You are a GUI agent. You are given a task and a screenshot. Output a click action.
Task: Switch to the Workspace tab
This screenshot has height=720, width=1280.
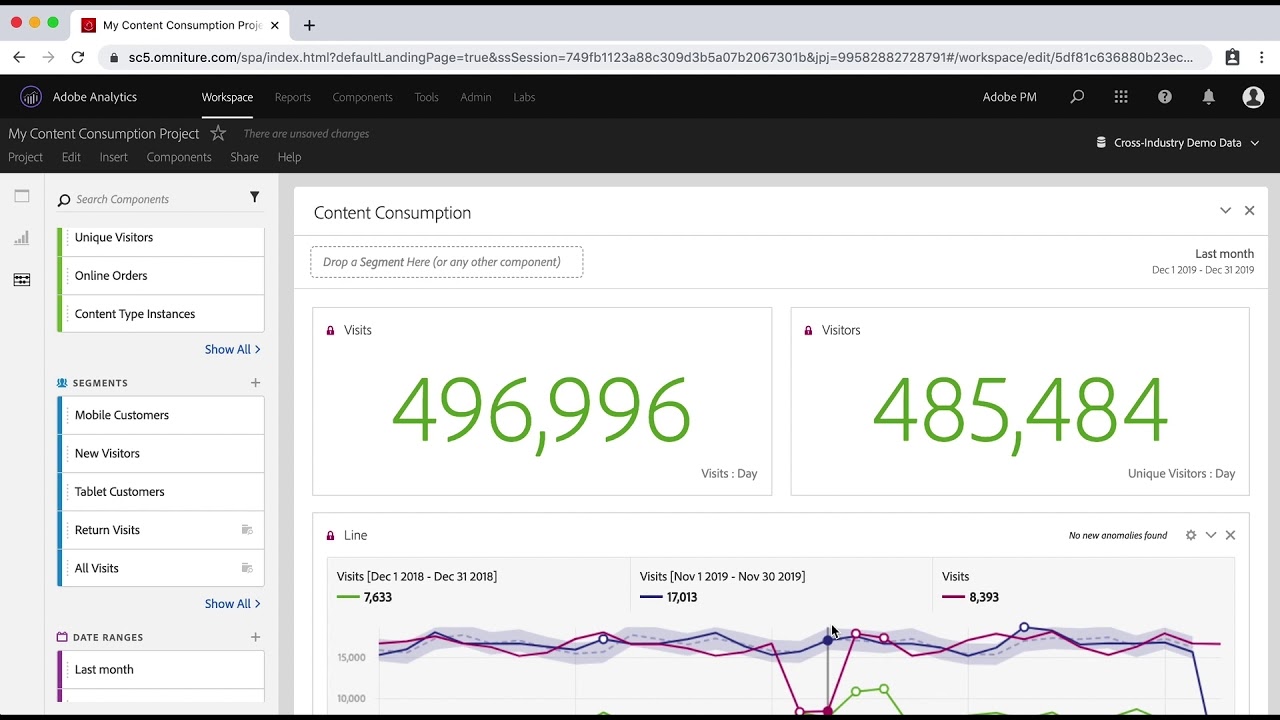click(227, 97)
